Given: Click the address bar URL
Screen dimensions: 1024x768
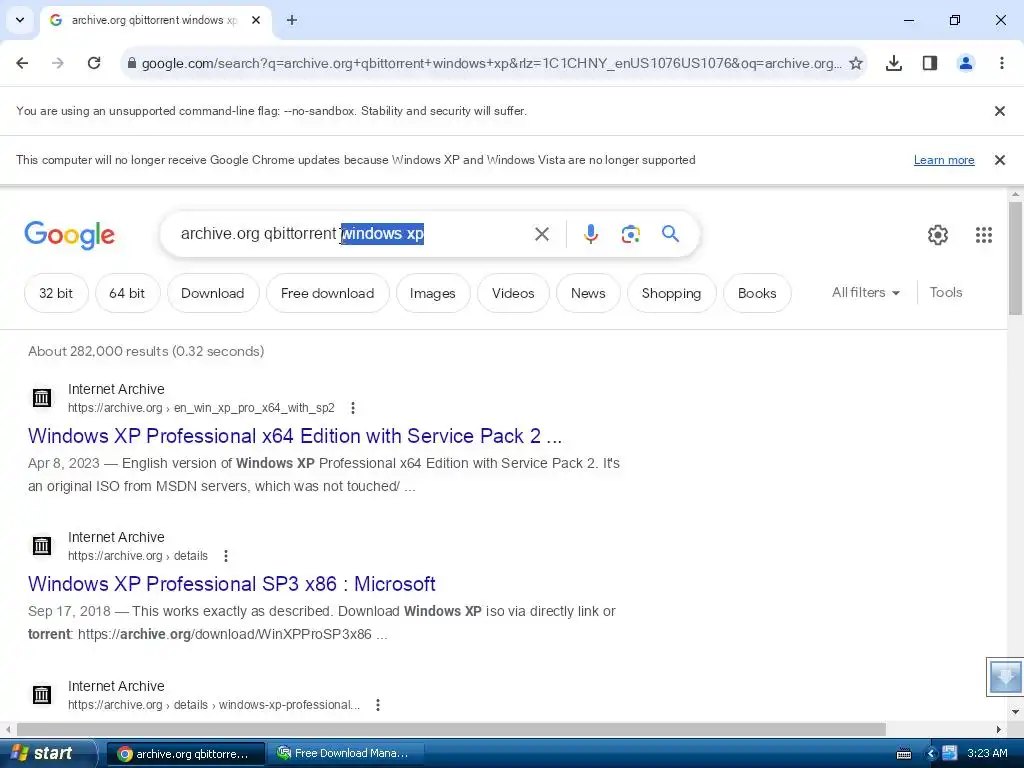Looking at the screenshot, I should pyautogui.click(x=491, y=63).
